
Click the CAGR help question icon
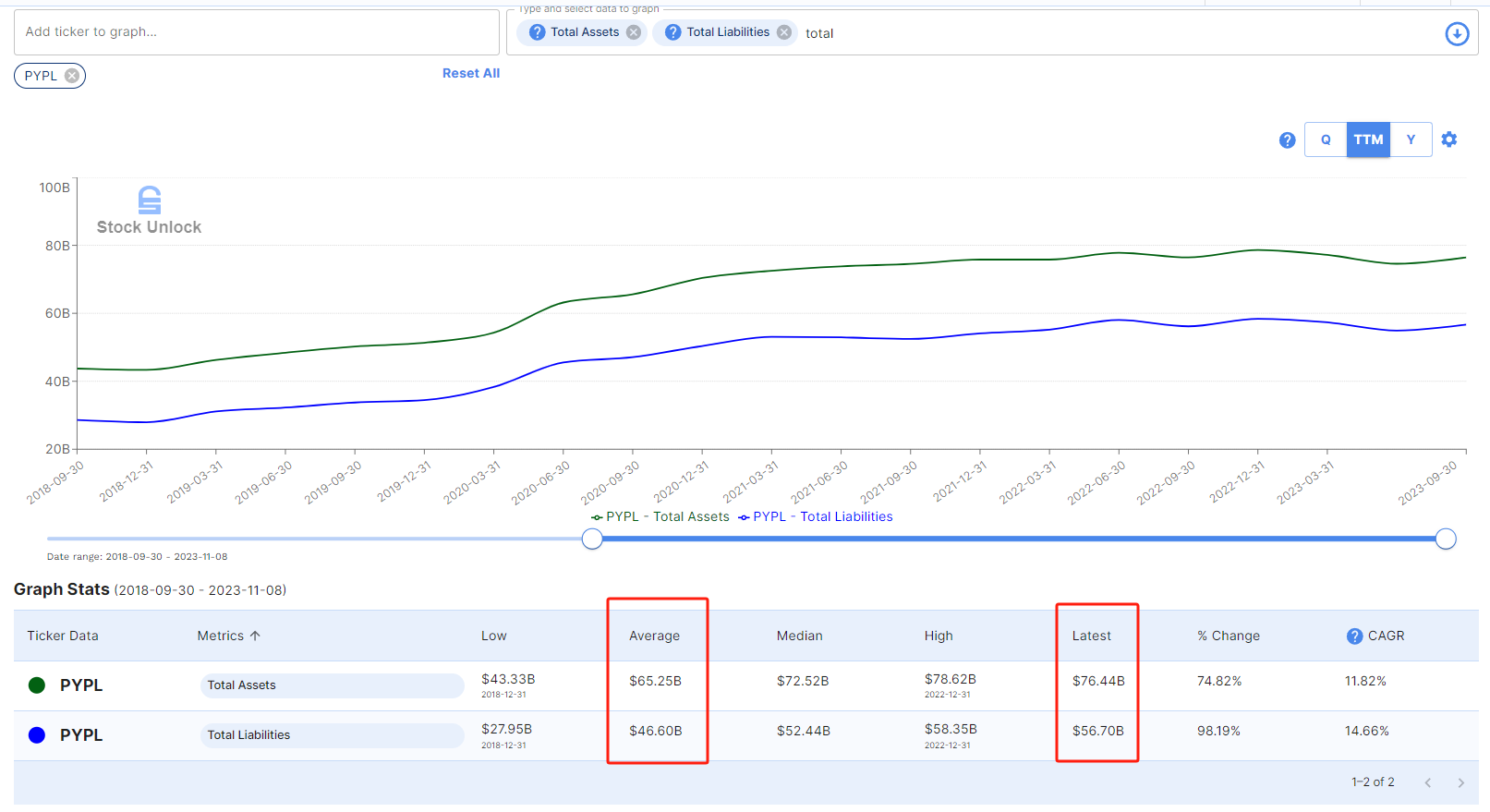[1354, 636]
